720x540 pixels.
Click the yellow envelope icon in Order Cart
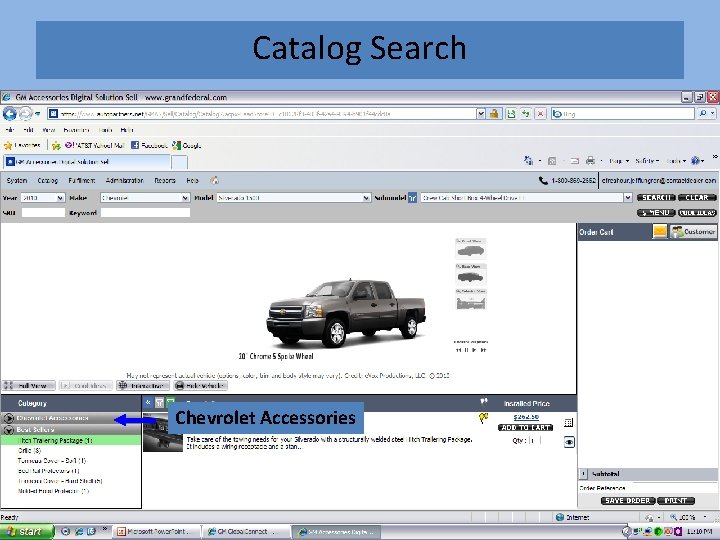pyautogui.click(x=660, y=232)
